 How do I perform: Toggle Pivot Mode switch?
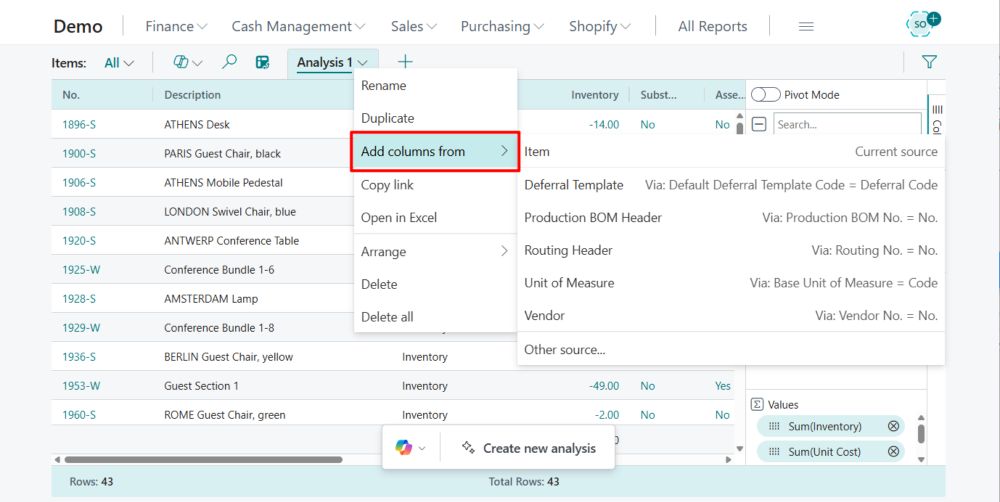coord(765,94)
